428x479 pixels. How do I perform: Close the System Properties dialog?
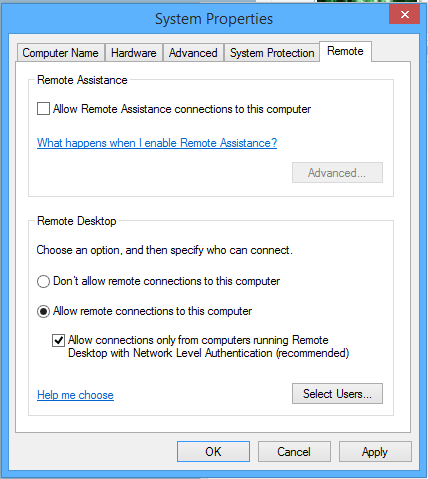coord(404,15)
